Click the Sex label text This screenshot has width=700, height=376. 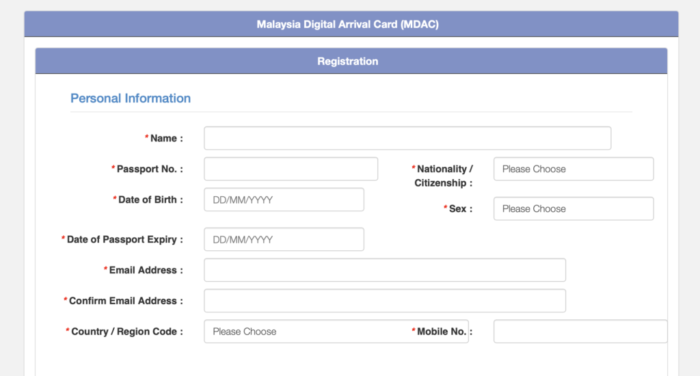[458, 209]
